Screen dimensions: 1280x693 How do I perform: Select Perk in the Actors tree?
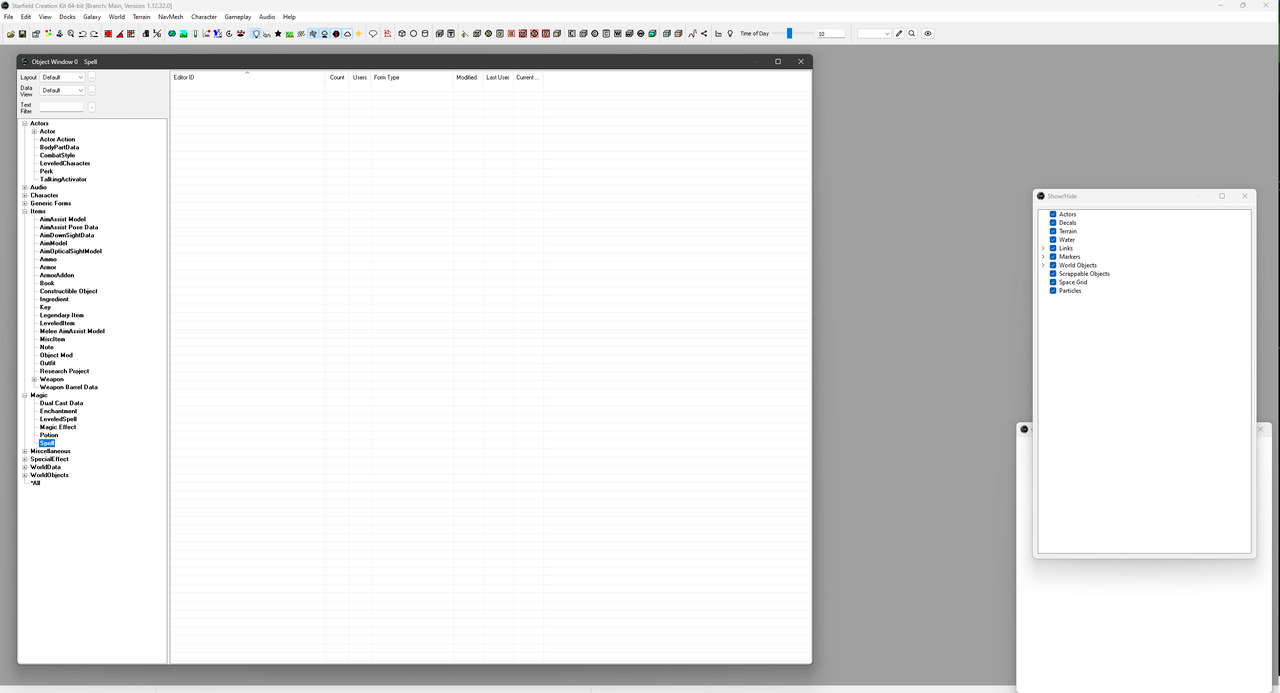47,171
